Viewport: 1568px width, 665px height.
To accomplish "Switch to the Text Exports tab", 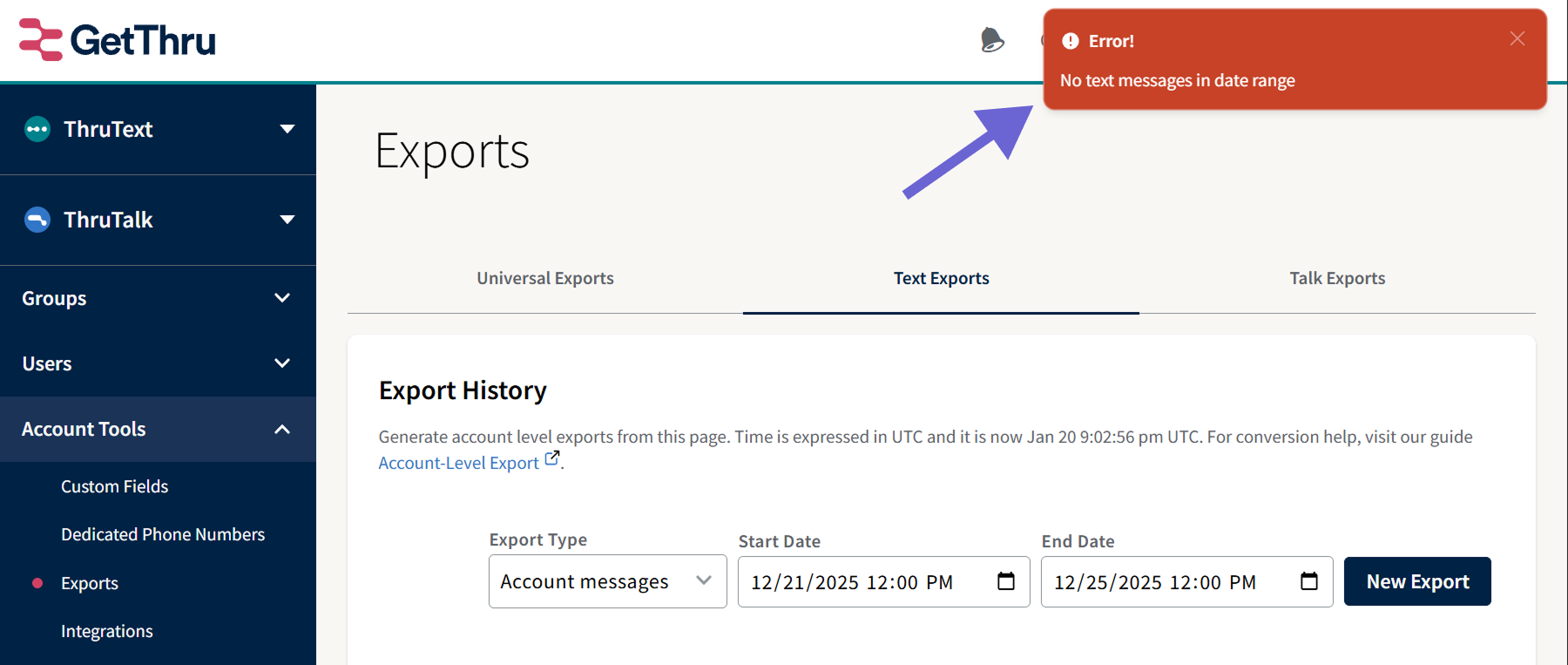I will (x=942, y=278).
